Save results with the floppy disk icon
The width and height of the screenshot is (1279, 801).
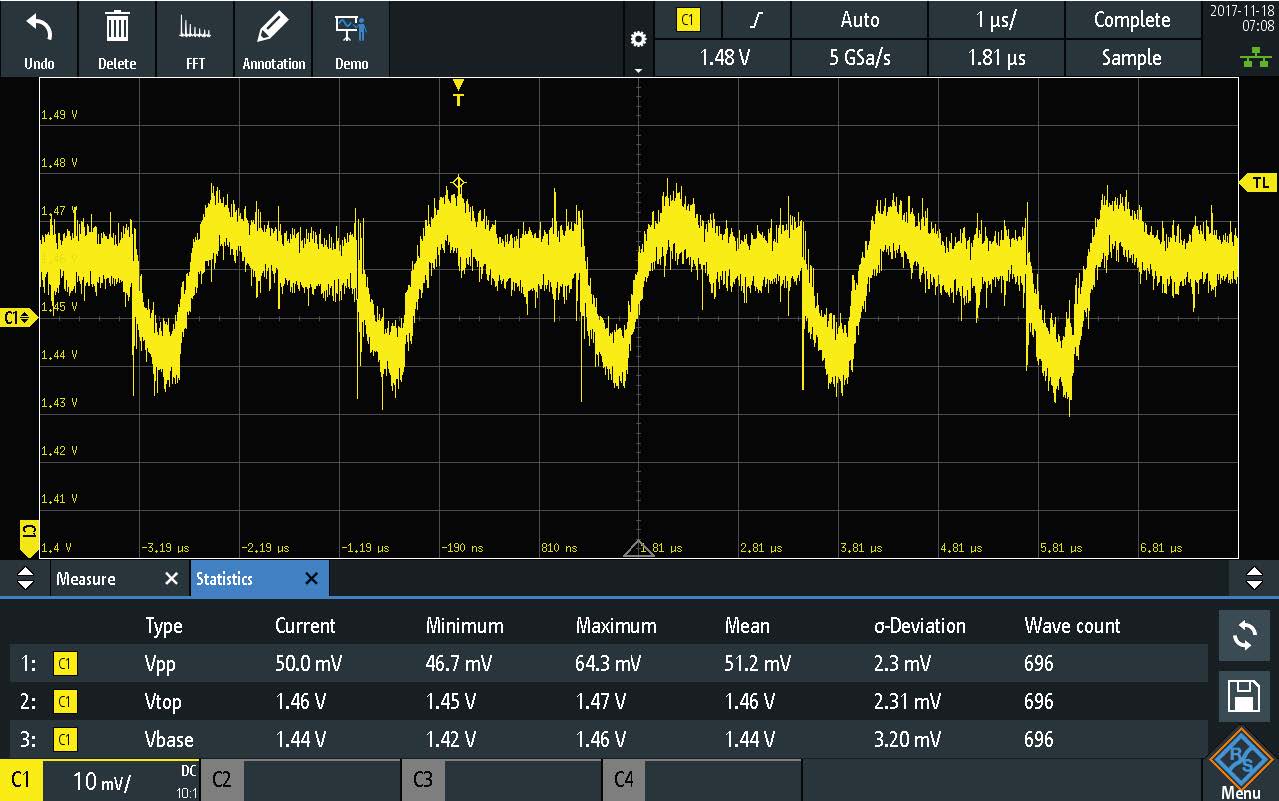pos(1244,698)
